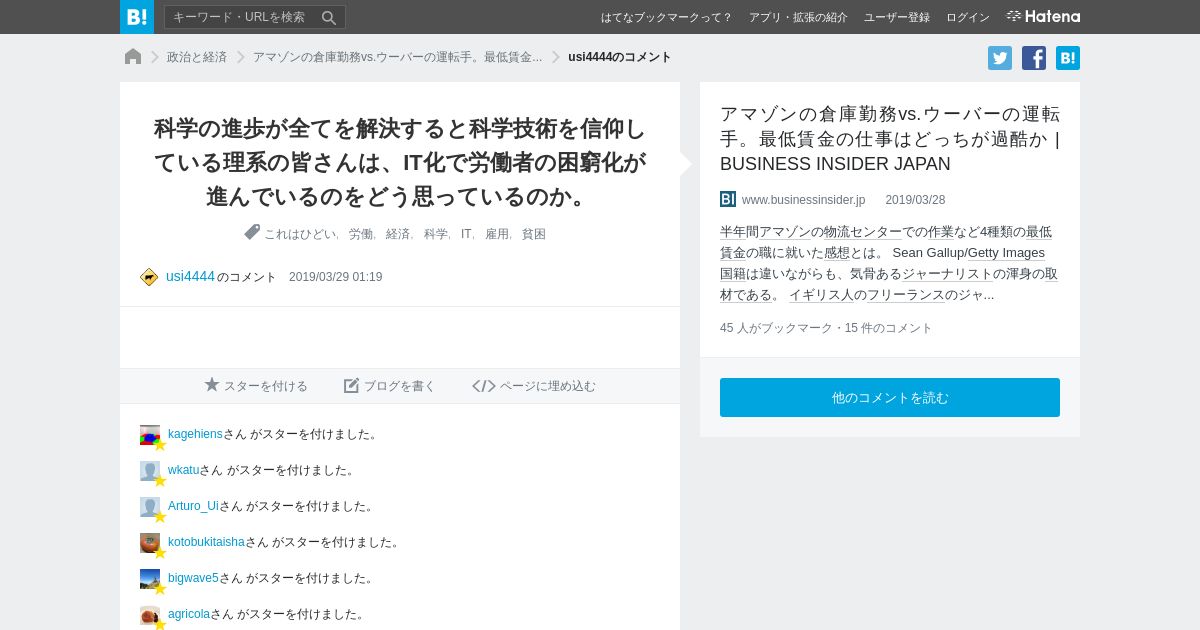Viewport: 1200px width, 630px height.
Task: Select the 労働 tag
Action: coord(360,234)
